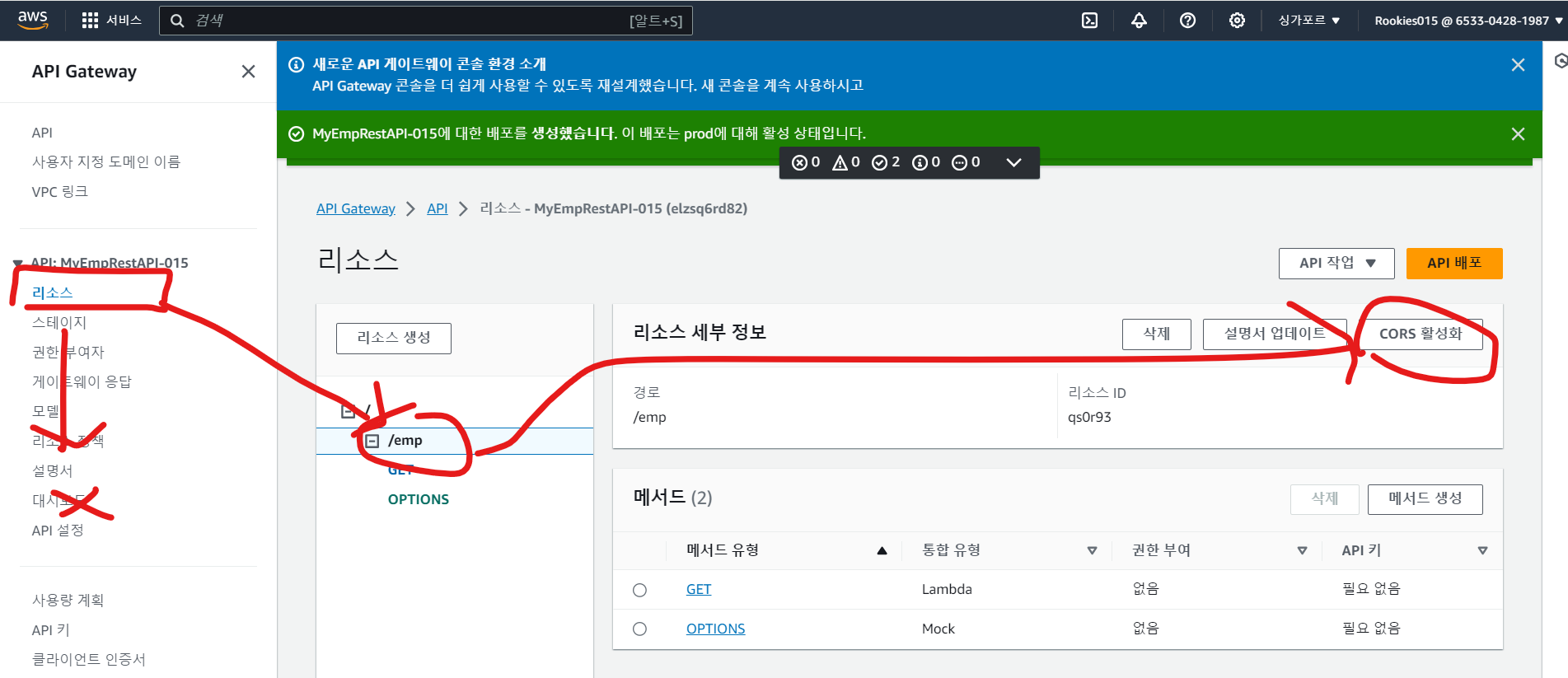Open the GET method link in table
The height and width of the screenshot is (678, 1568).
point(699,589)
